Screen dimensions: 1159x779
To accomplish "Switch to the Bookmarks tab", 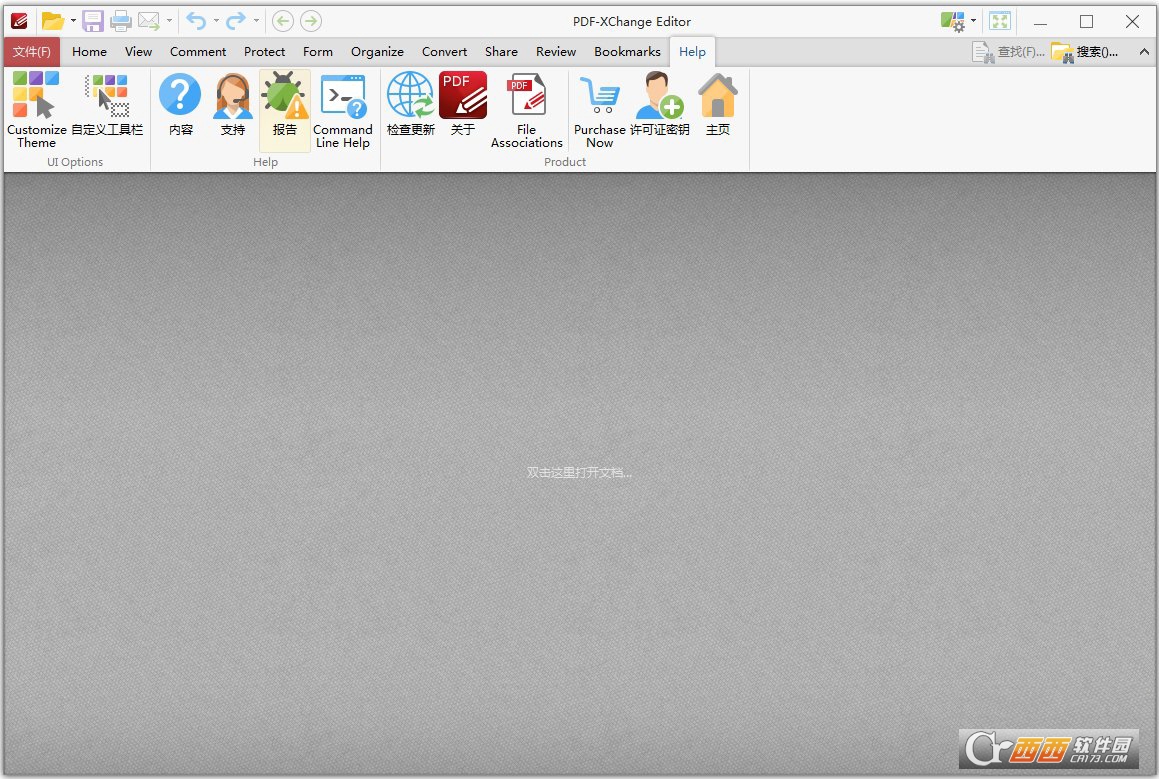I will [x=628, y=52].
